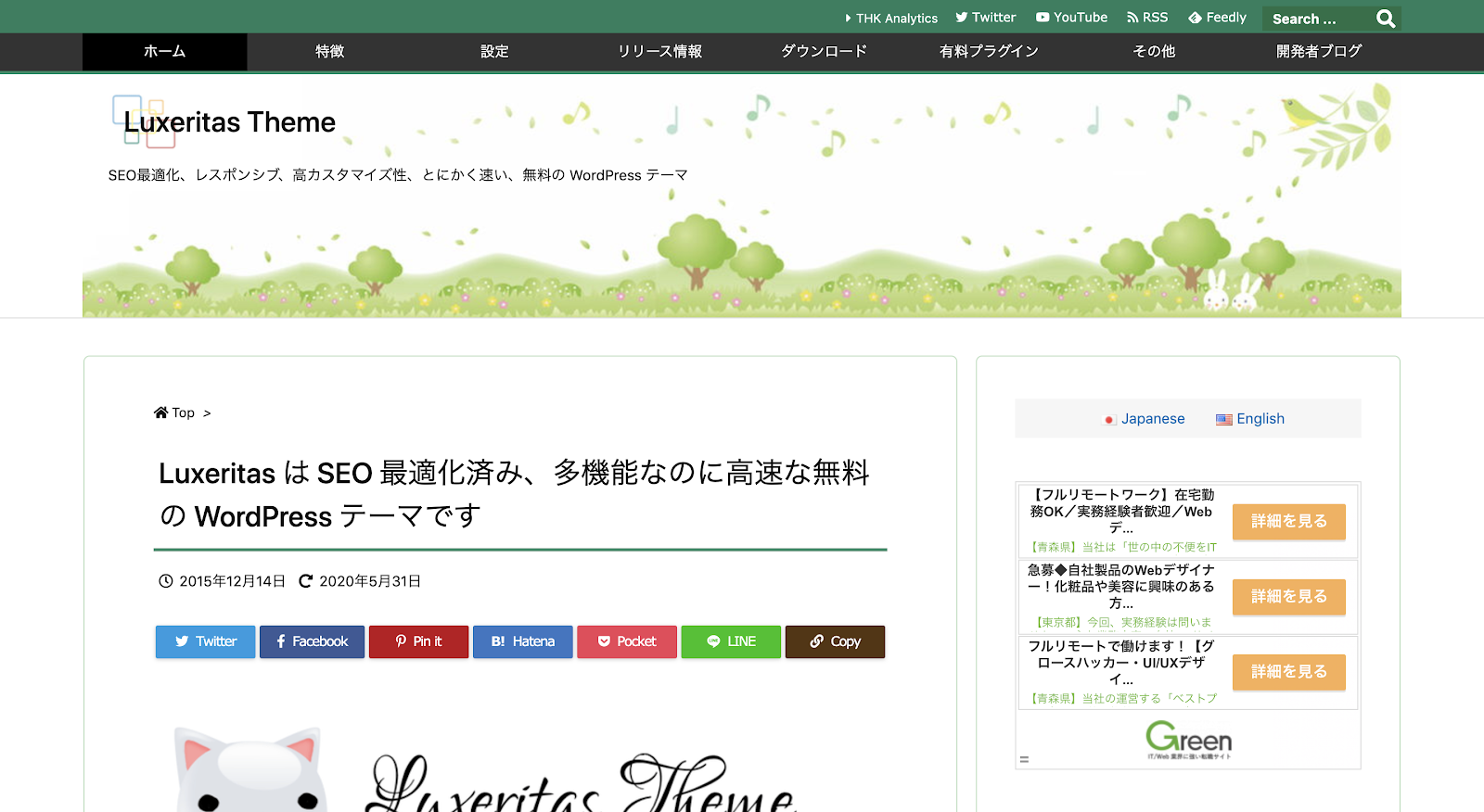Open the THK Analytics link
1484x812 pixels.
click(891, 19)
